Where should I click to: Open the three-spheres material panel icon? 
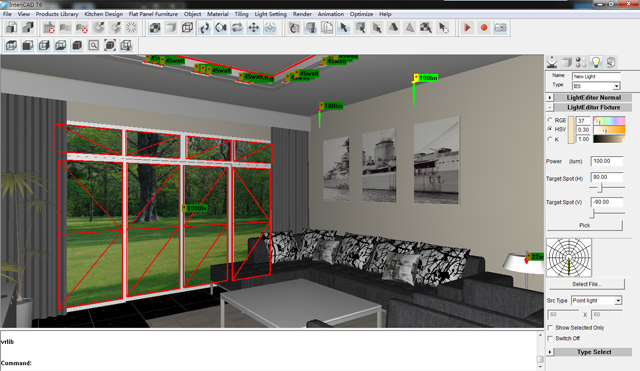pos(580,62)
